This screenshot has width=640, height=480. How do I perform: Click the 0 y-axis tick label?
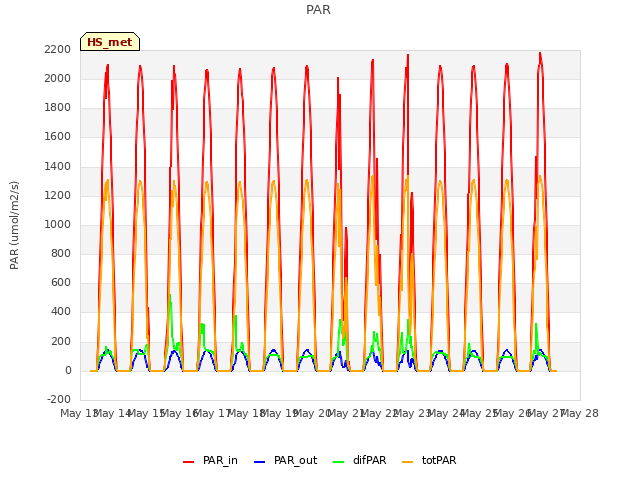point(68,371)
